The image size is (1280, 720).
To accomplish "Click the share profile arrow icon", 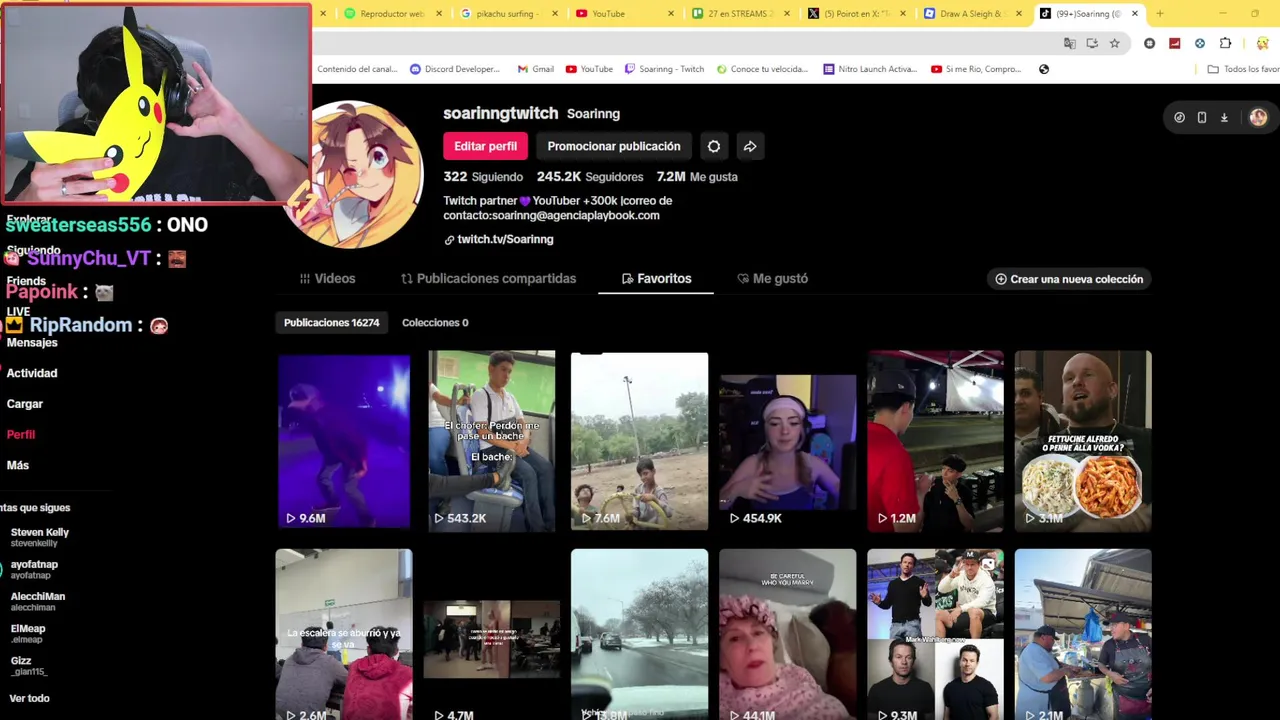I will pos(750,146).
